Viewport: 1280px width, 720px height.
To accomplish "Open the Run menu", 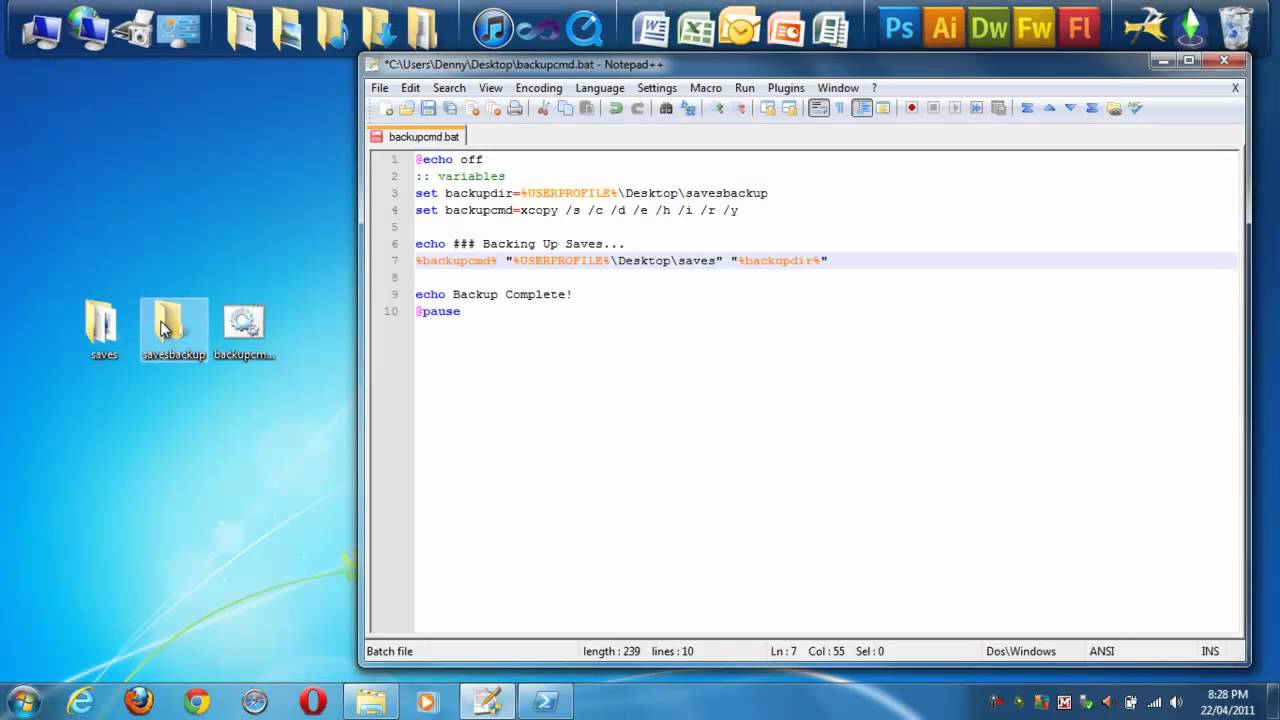I will pos(745,88).
